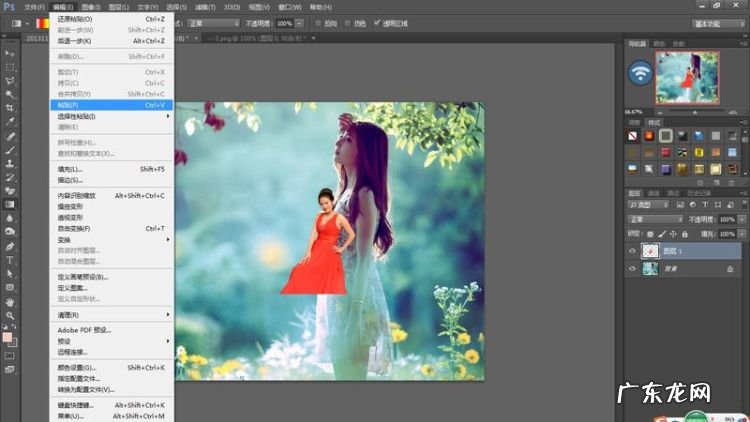Hide 图层 1 using its eye icon

[633, 252]
